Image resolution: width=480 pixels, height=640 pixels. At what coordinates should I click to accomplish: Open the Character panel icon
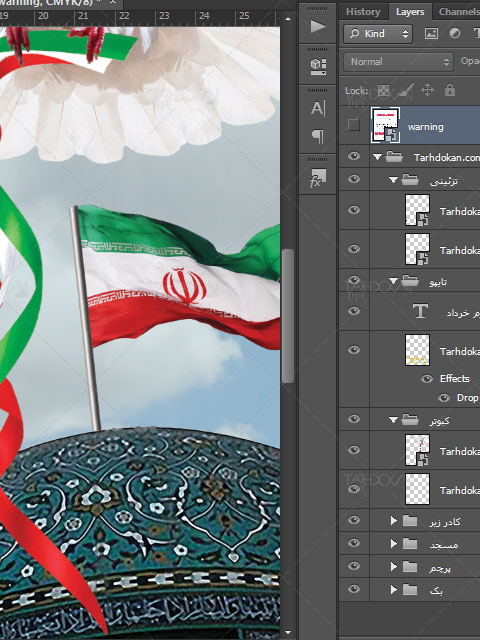coord(318,109)
